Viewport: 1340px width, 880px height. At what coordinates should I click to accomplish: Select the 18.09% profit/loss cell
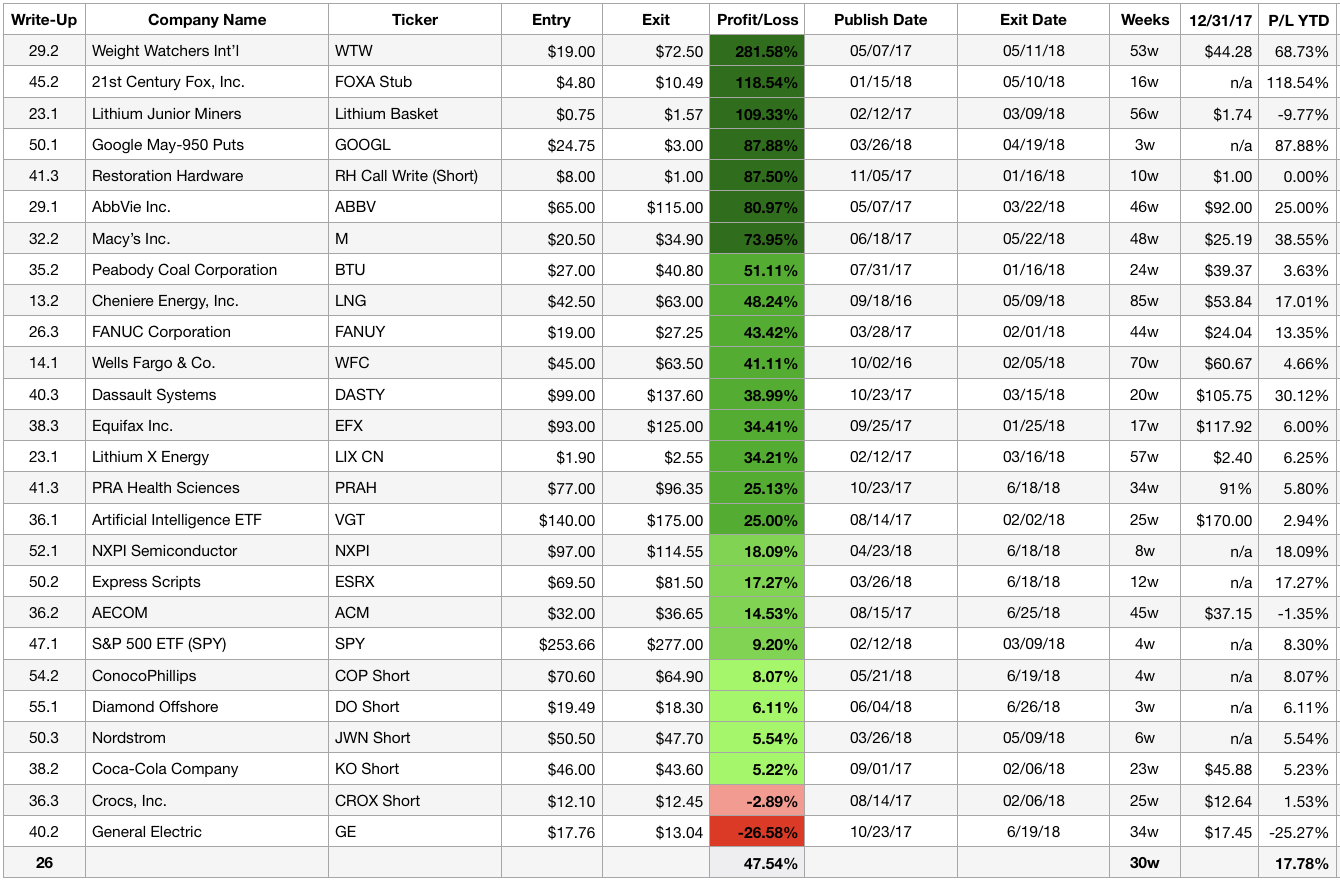click(757, 551)
